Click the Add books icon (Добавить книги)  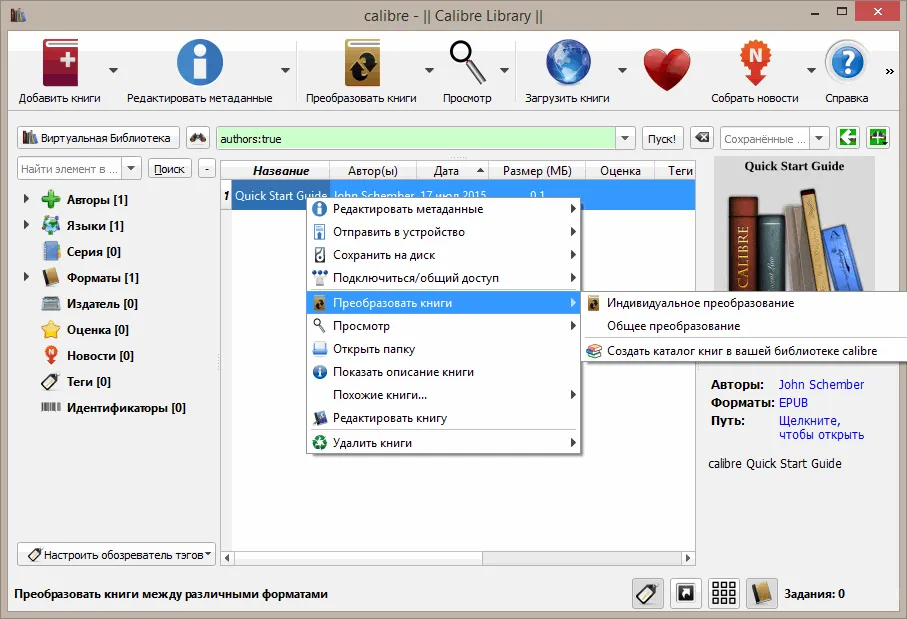(60, 62)
